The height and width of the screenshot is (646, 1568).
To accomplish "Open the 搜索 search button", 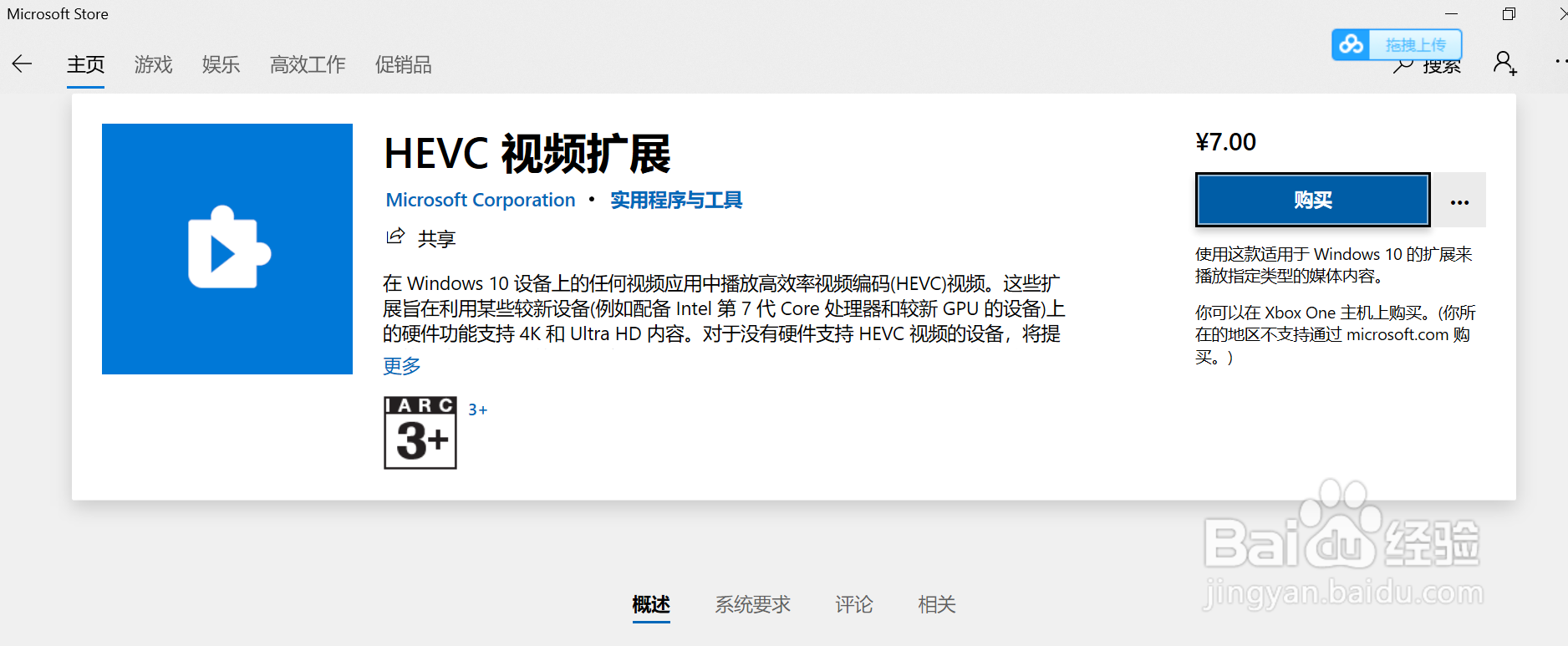I will (x=1428, y=65).
